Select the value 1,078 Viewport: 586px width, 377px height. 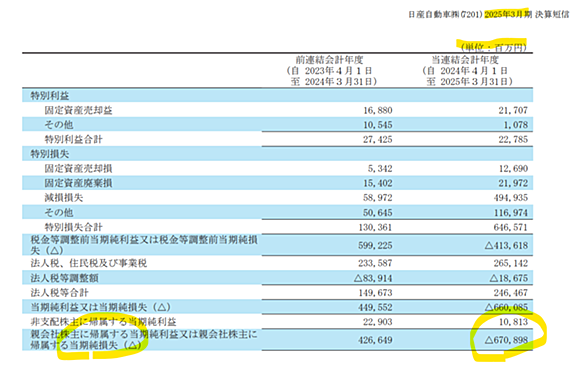pos(516,125)
